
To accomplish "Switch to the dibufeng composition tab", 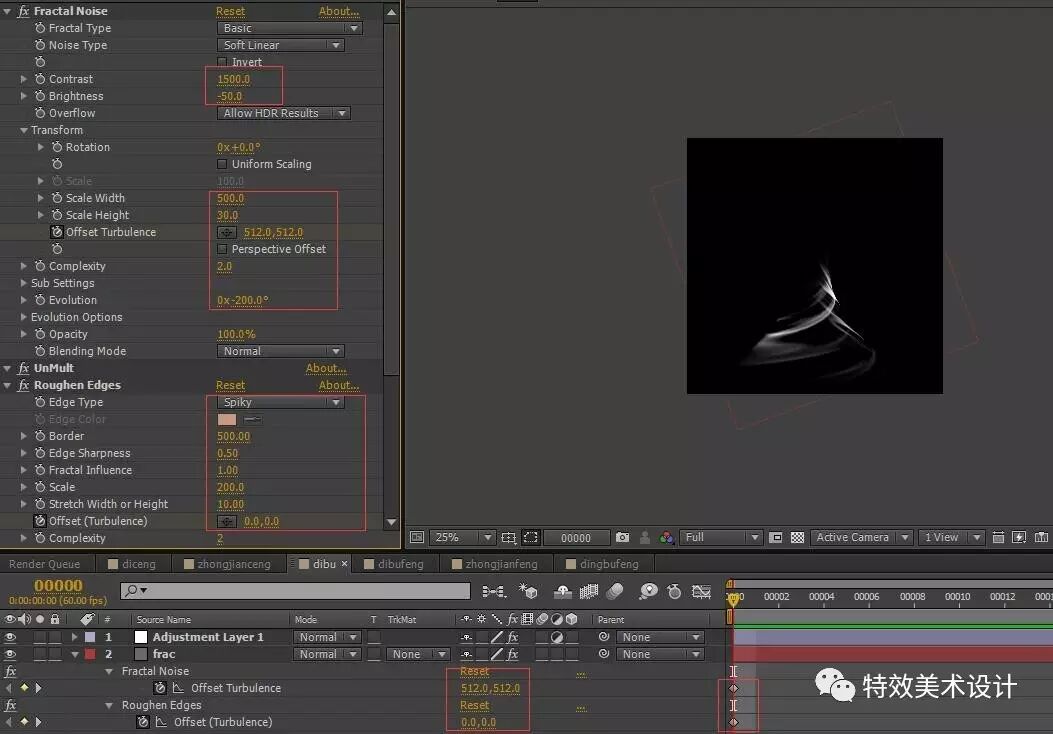I will 394,564.
